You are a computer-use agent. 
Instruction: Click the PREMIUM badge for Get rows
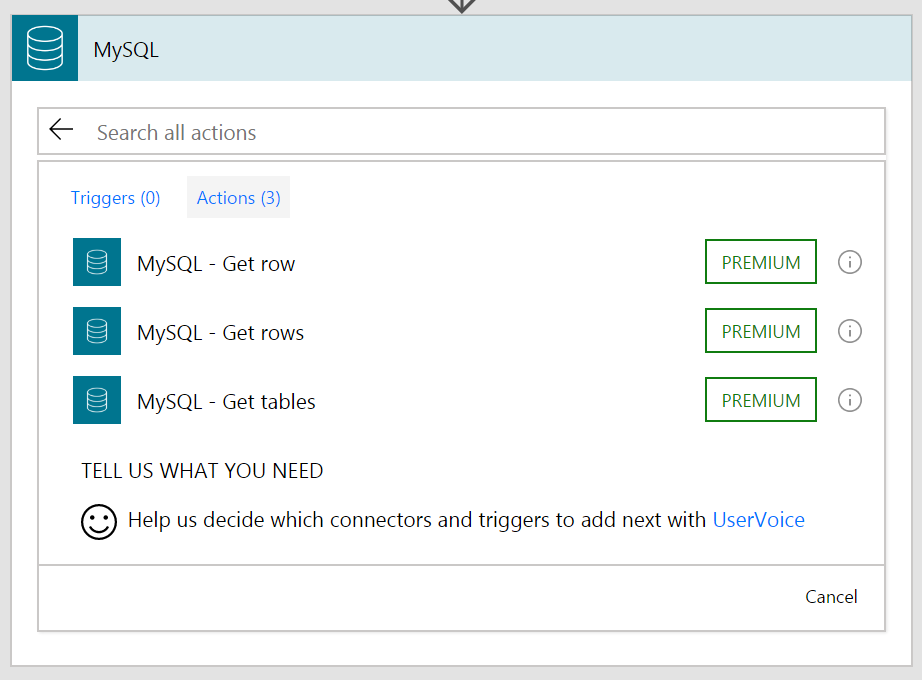(x=760, y=331)
